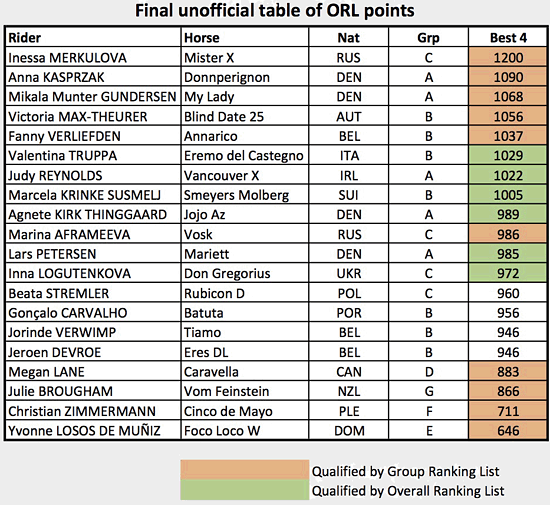Screen dimensions: 550x505
Task: Click the Best 4 column header
Action: point(508,37)
